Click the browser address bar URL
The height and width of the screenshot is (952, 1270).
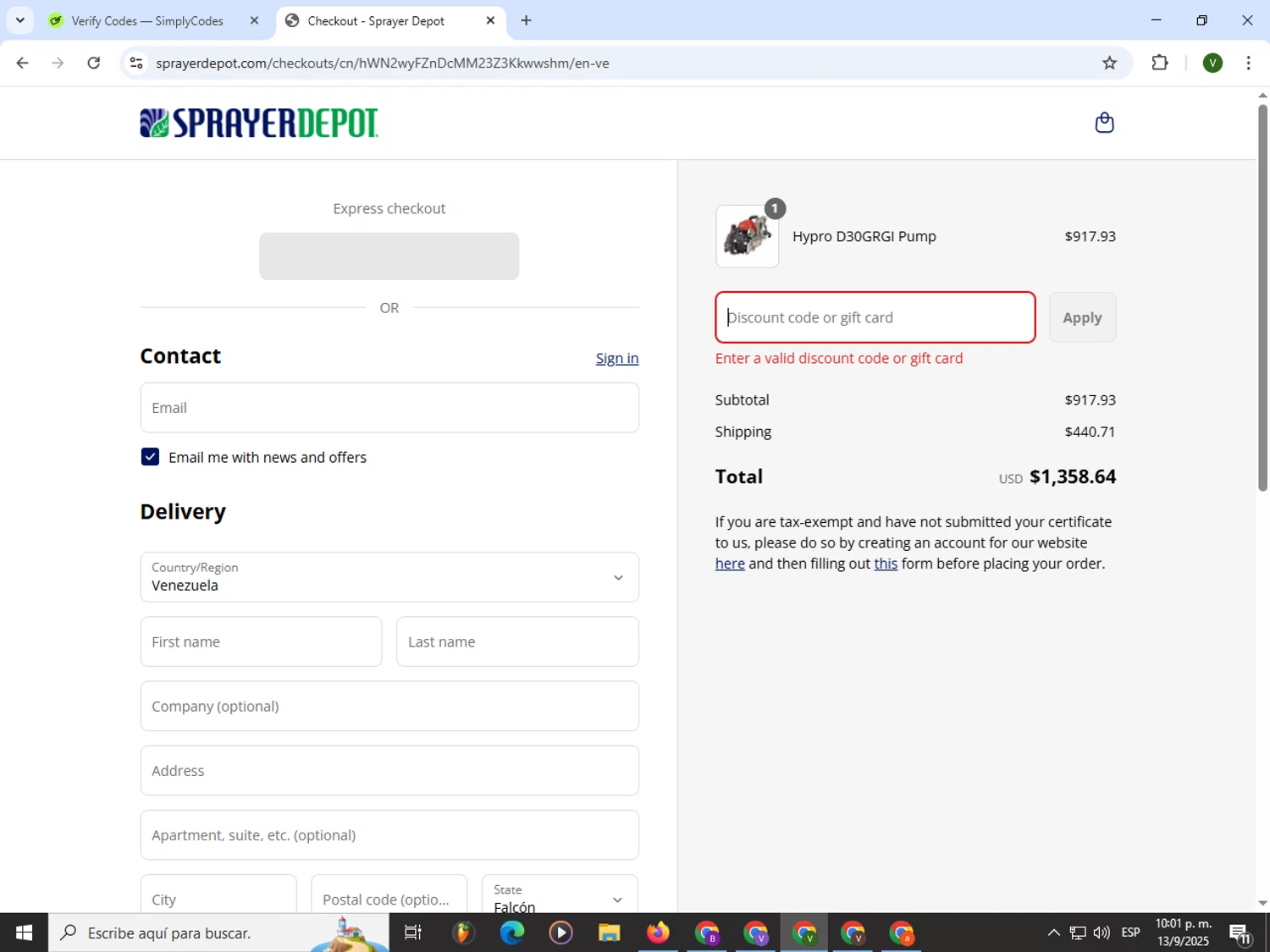382,63
